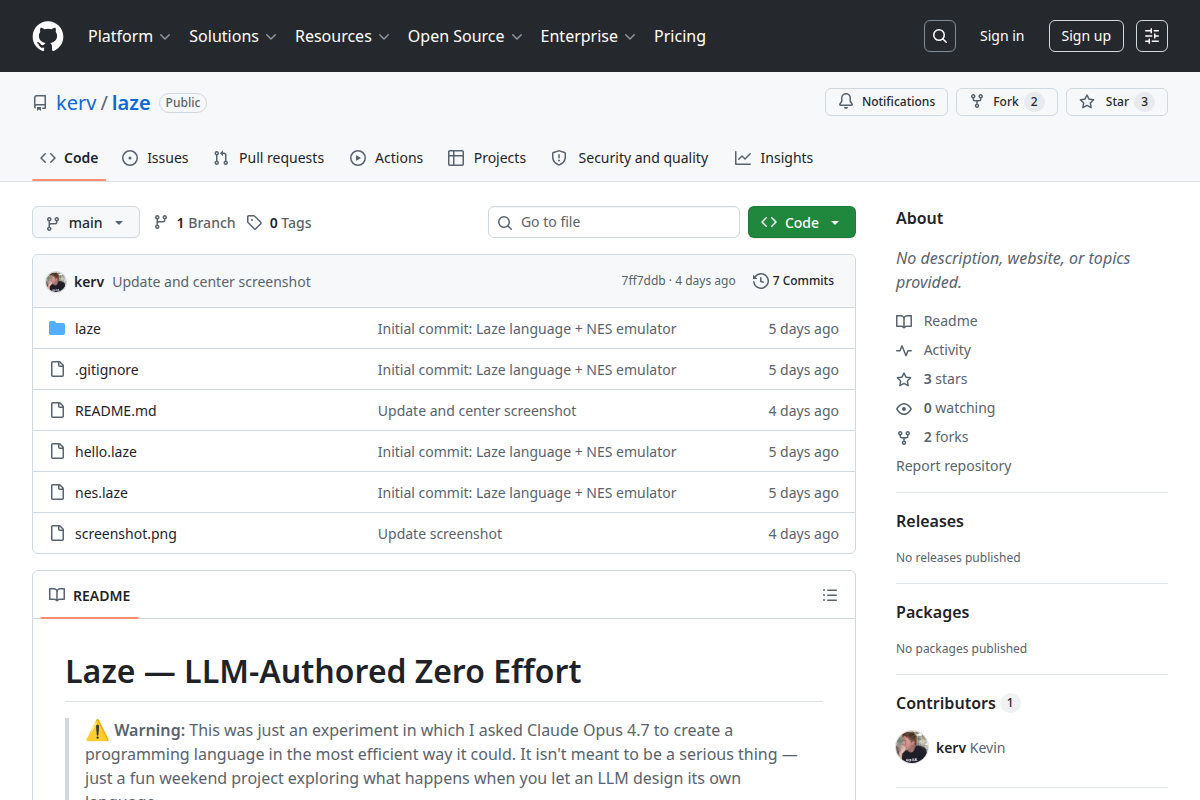
Task: Click the star icon beside 3 stars
Action: (x=904, y=379)
